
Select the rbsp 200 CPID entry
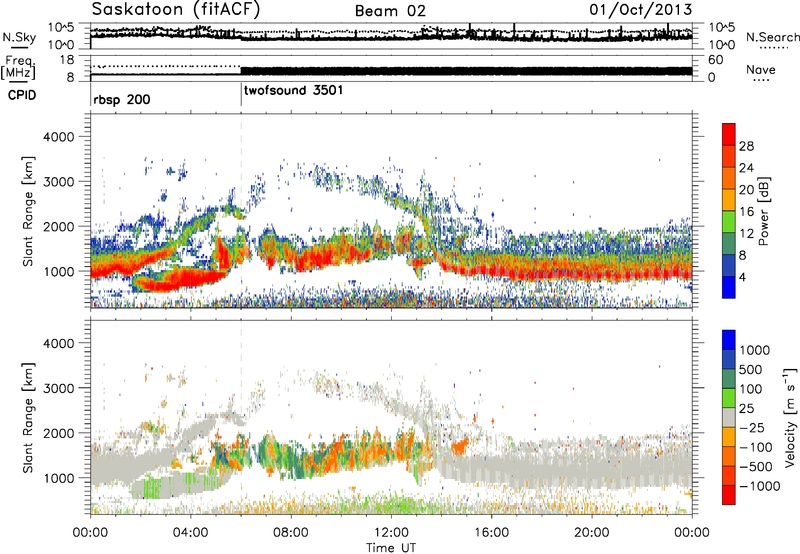point(122,99)
